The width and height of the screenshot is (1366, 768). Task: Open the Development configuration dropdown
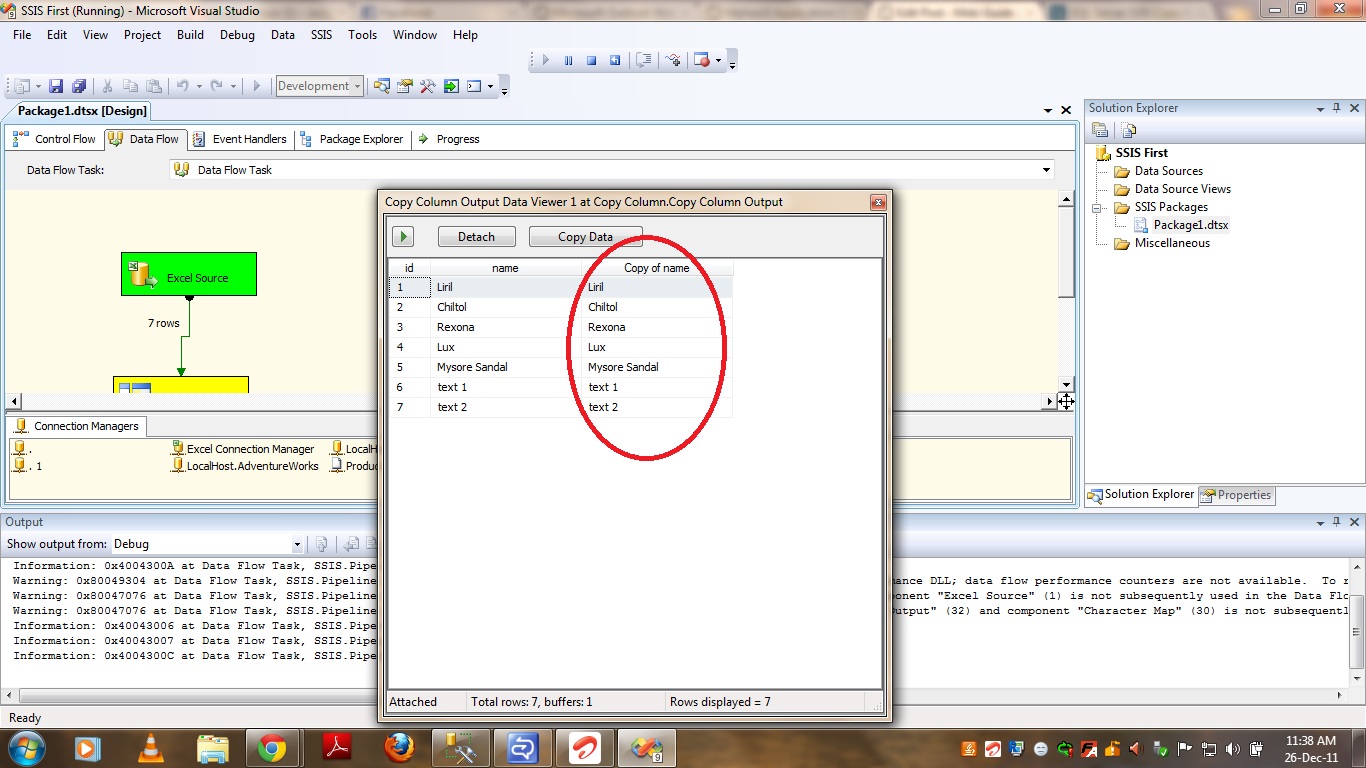tap(320, 87)
